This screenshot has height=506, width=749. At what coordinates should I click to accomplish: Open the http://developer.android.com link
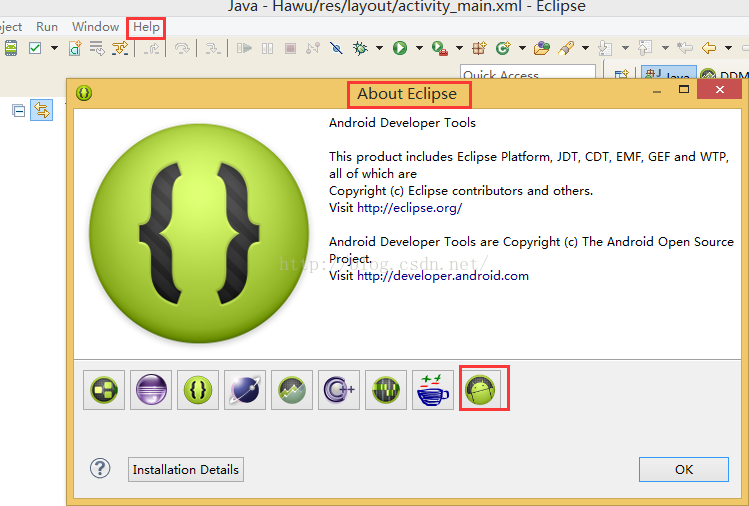click(x=443, y=276)
